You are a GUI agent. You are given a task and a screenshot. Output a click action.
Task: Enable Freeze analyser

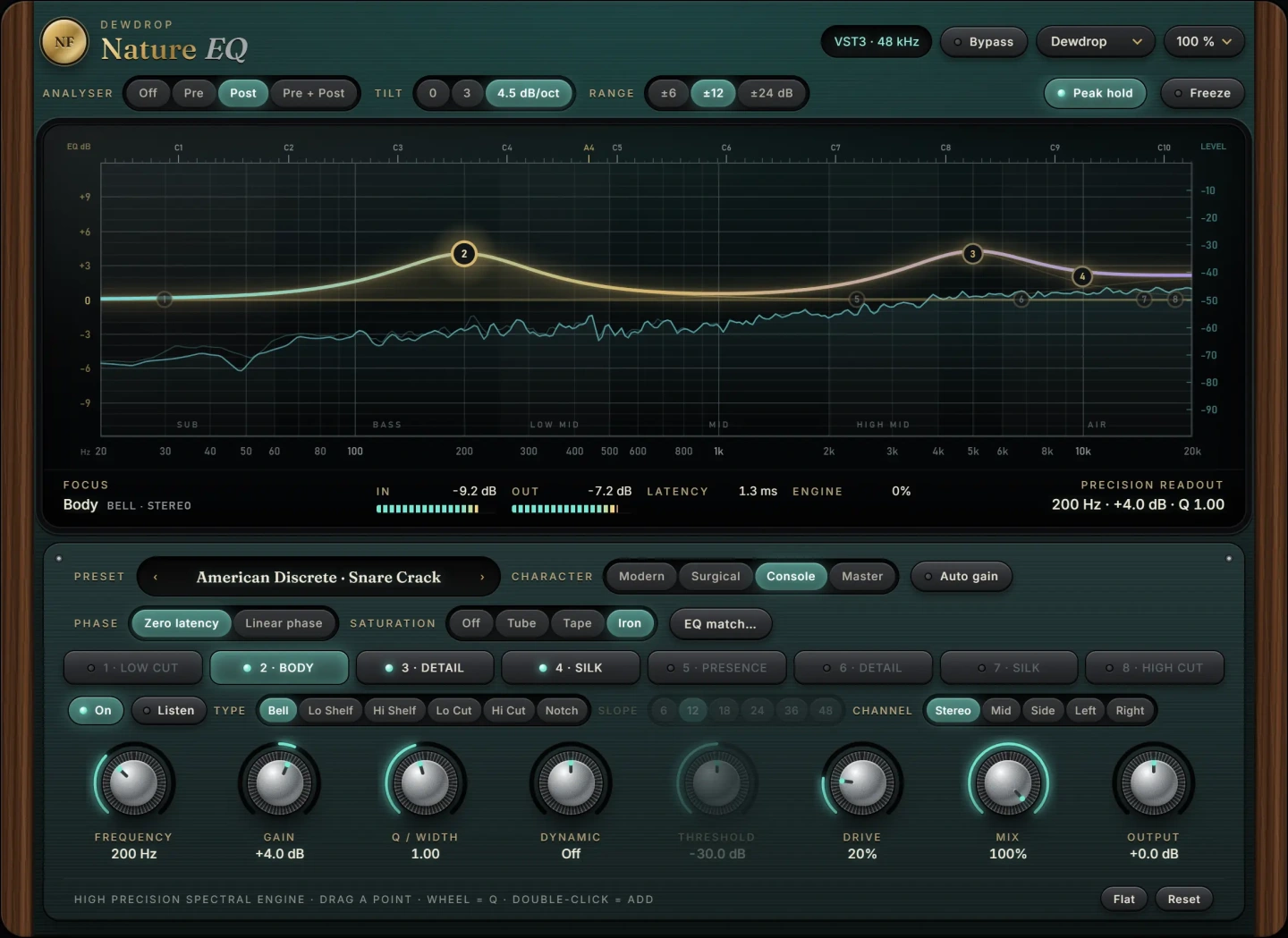[1202, 93]
